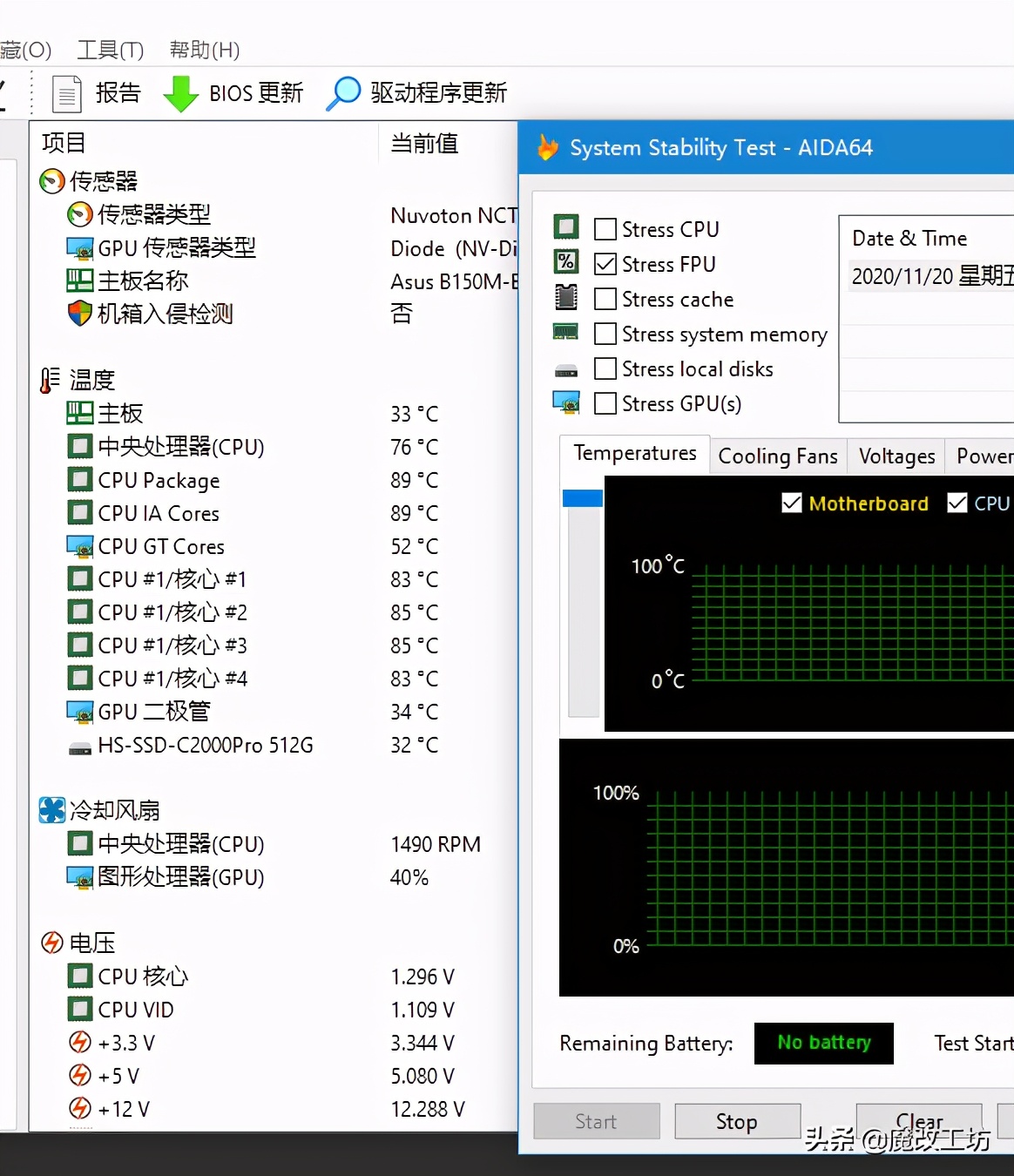The height and width of the screenshot is (1176, 1014).
Task: Enable the Stress local disks checkbox
Action: click(605, 368)
